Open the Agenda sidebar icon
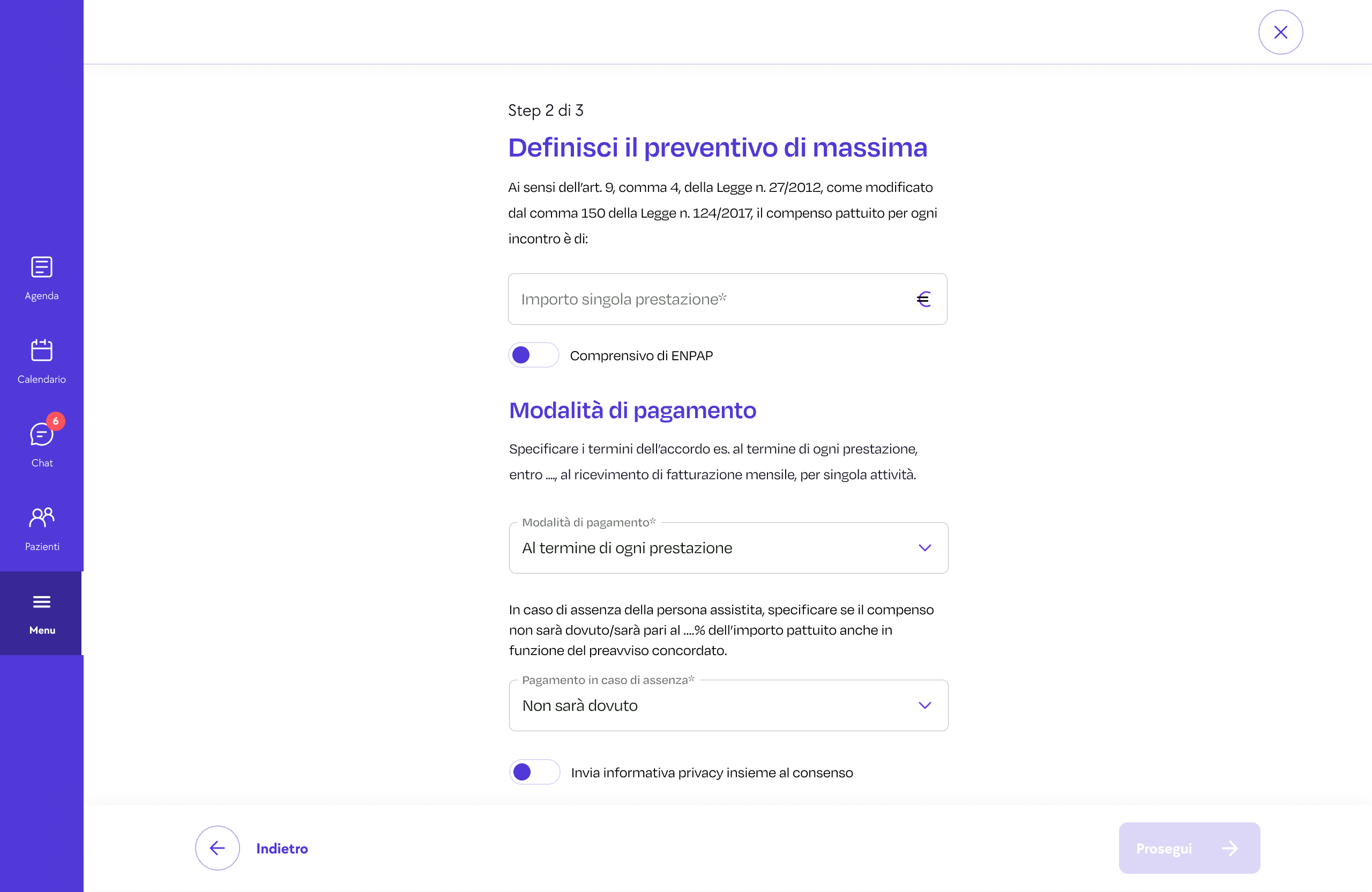1372x892 pixels. [x=41, y=267]
